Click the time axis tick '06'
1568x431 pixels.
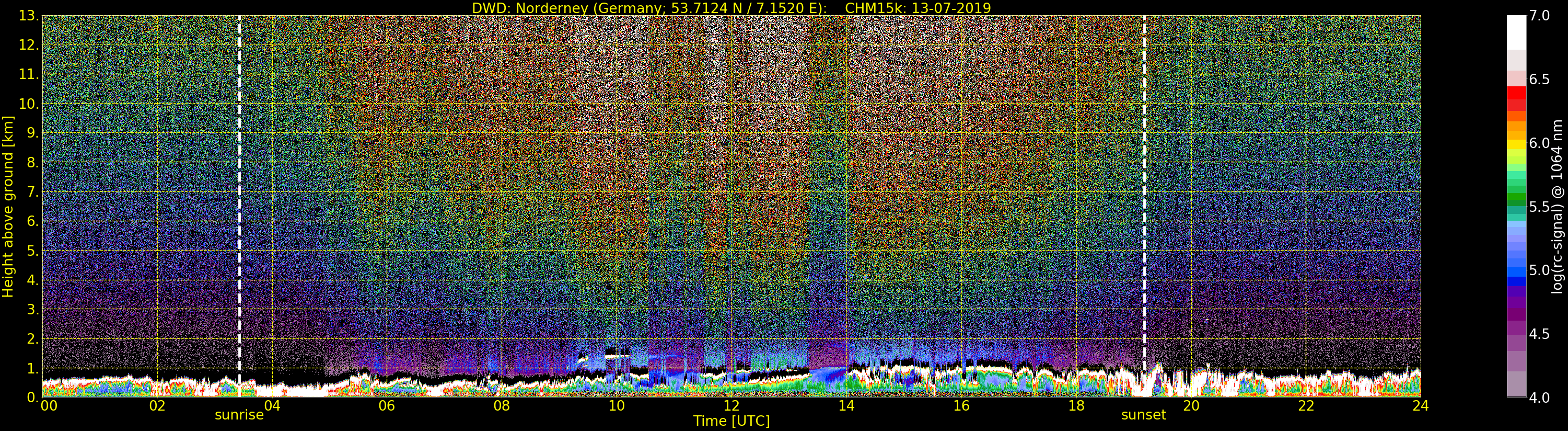[387, 405]
